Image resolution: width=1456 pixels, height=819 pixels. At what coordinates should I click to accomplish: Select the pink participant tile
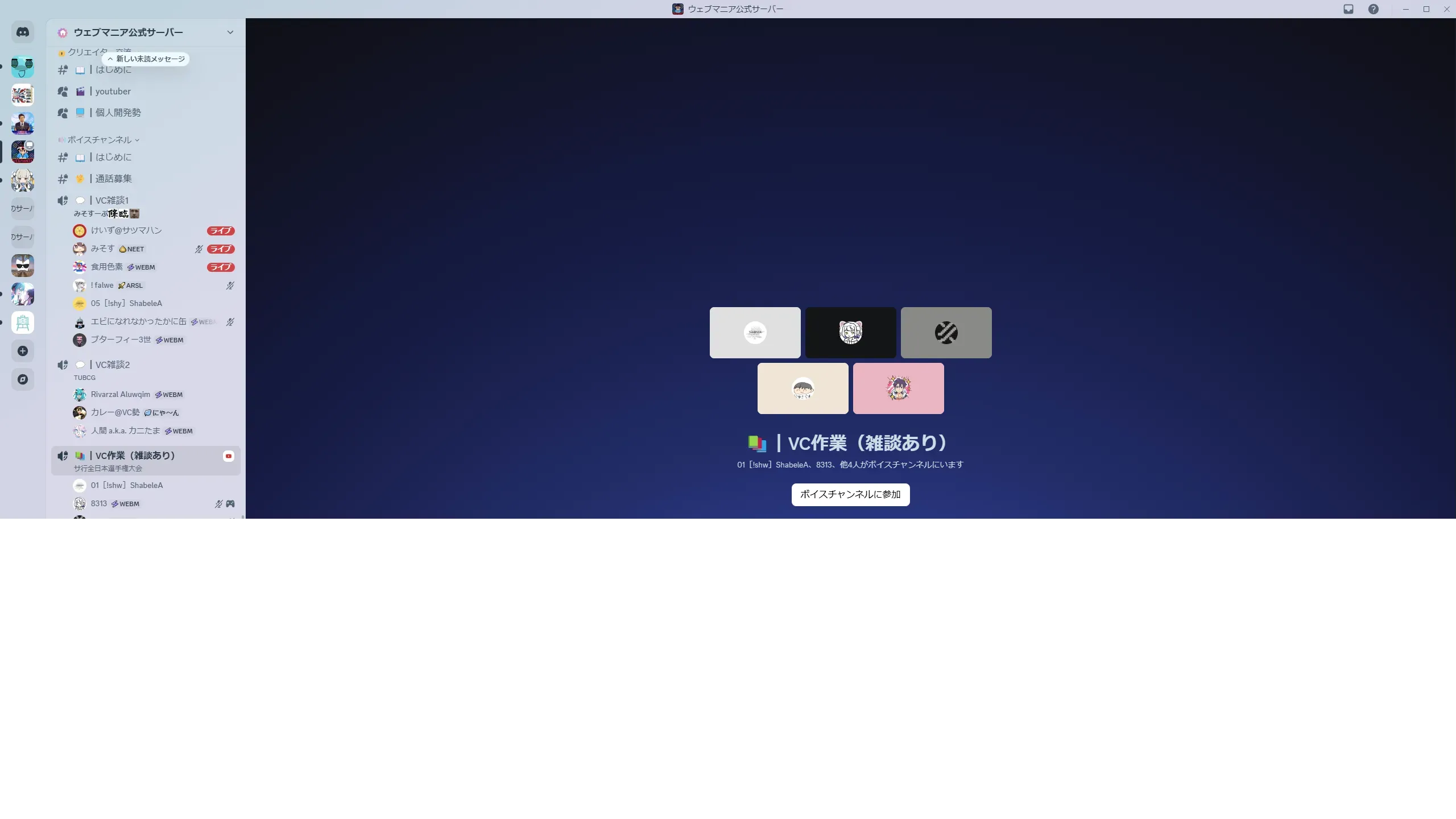point(898,388)
